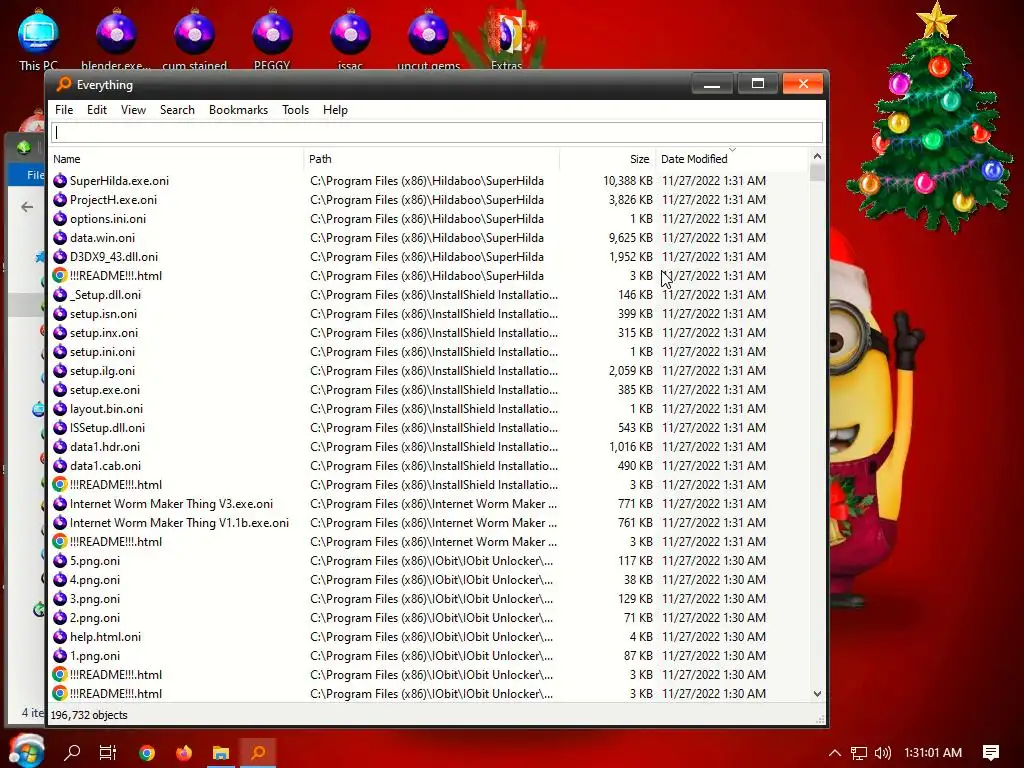Select the layout.bin.oni file icon

click(x=60, y=409)
